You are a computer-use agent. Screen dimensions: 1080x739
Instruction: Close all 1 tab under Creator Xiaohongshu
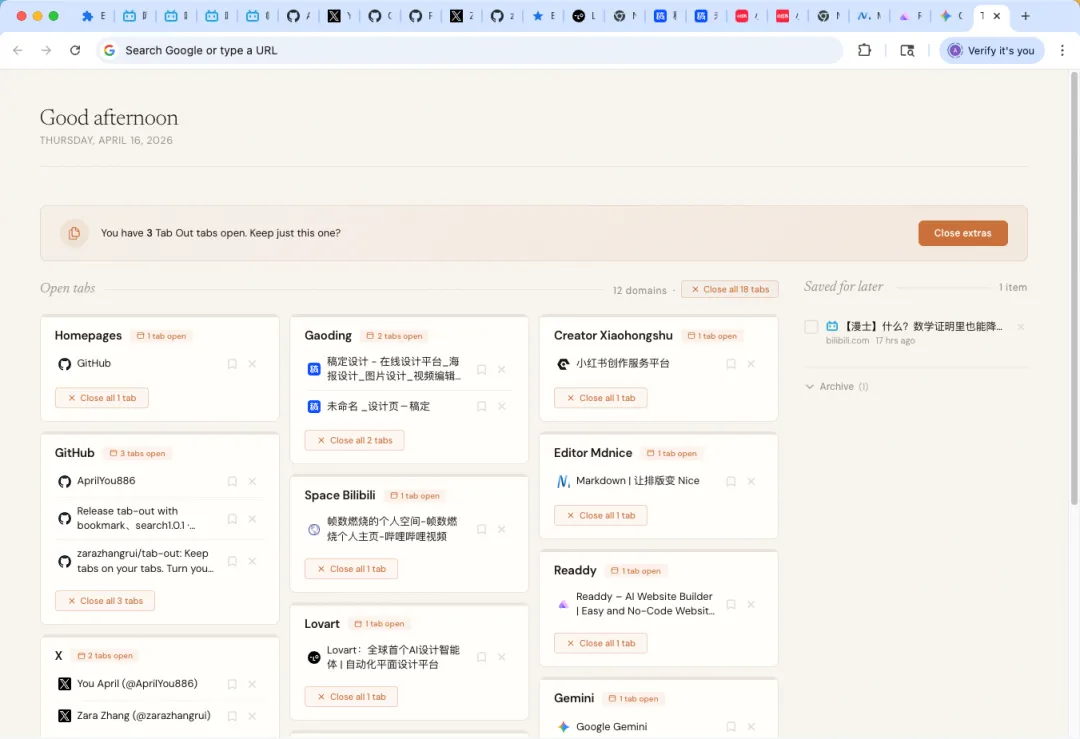point(601,398)
